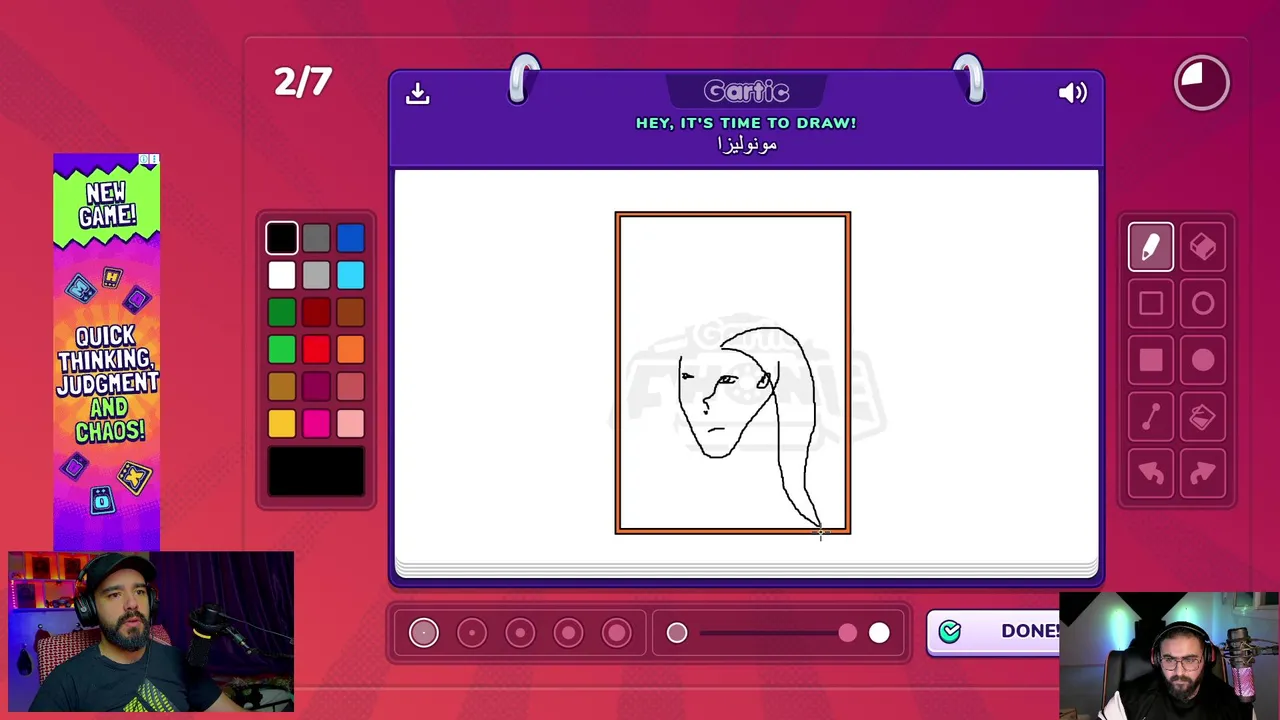
Task: Click inside the orange-framed drawing canvas
Action: point(733,372)
